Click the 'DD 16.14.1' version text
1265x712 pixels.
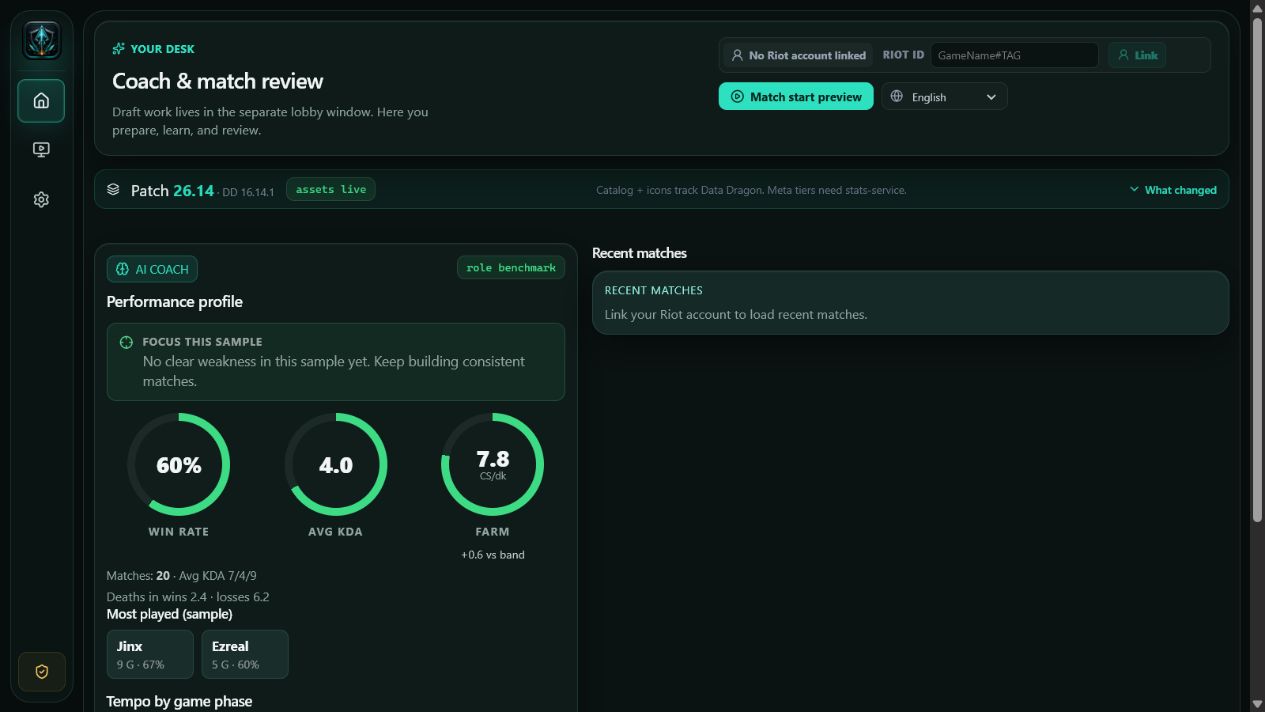[x=248, y=191]
